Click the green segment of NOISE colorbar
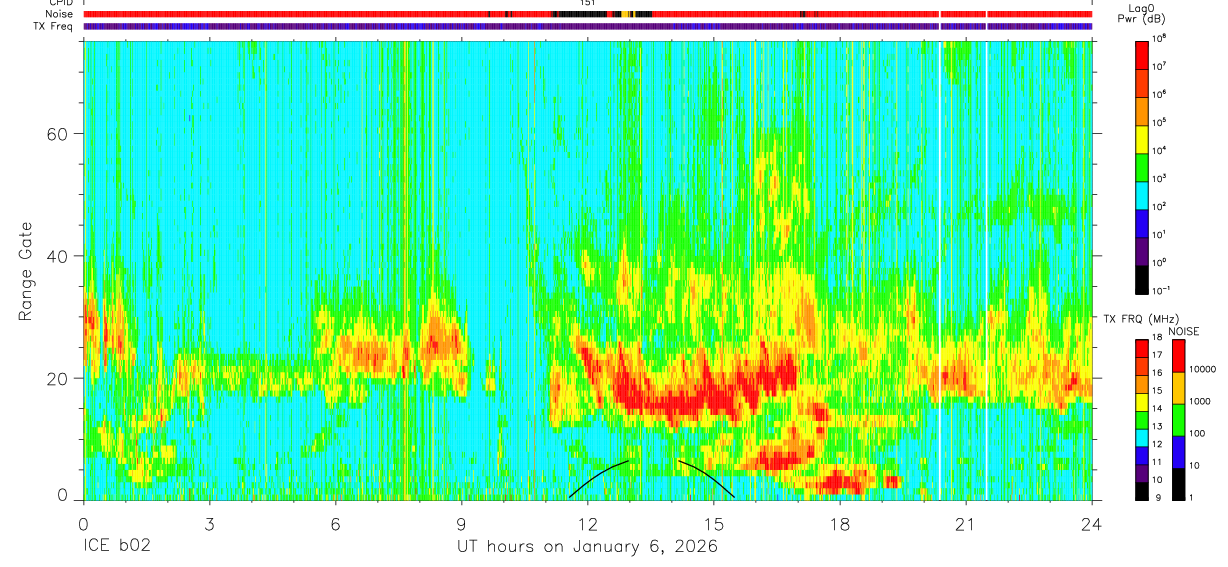Viewport: 1228px width, 567px height. [1178, 418]
